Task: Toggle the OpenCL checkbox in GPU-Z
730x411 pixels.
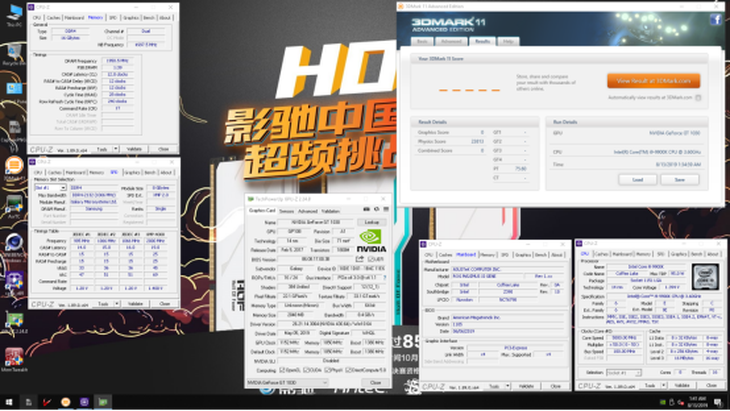Action: point(282,371)
